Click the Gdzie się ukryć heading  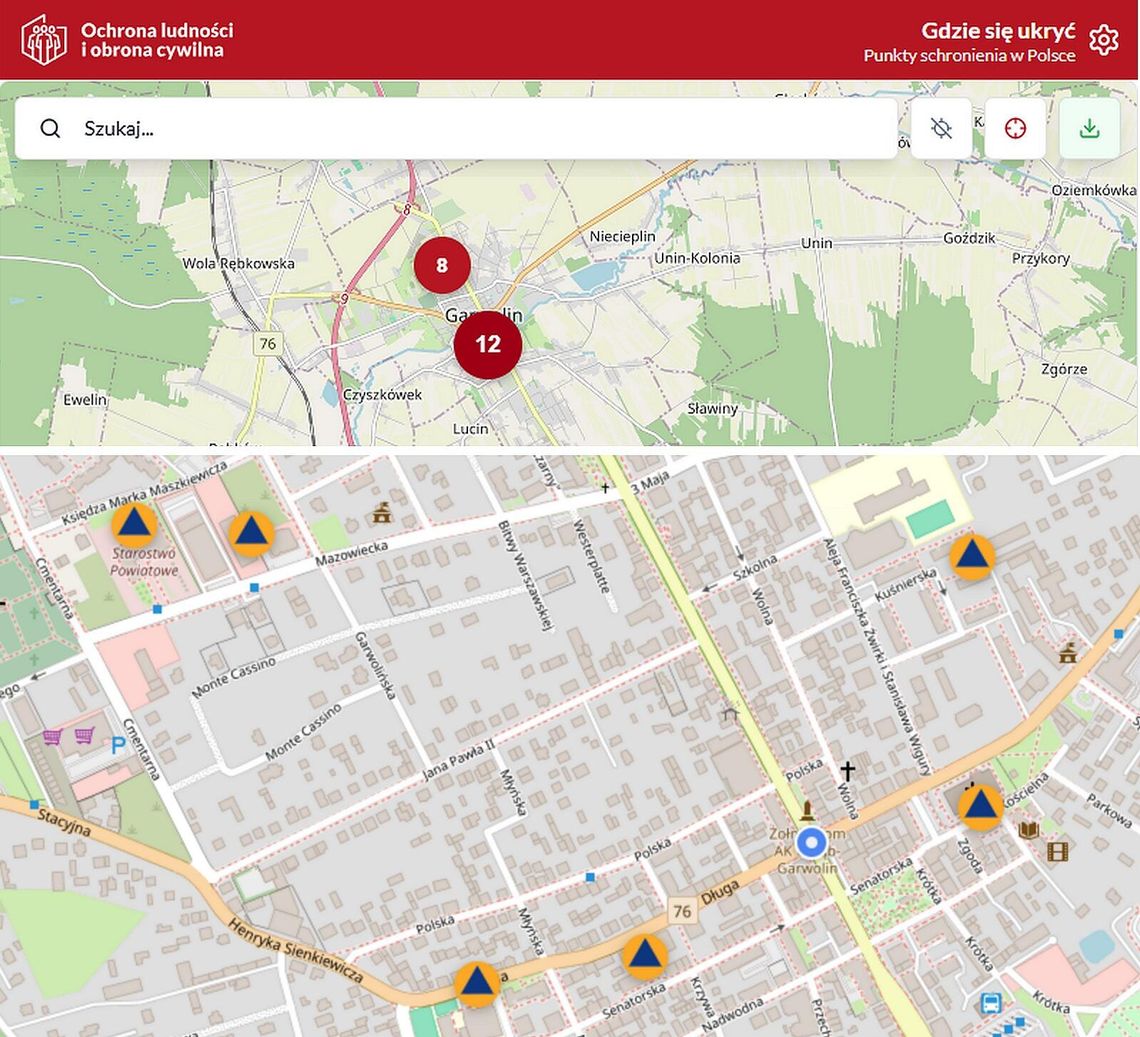998,29
